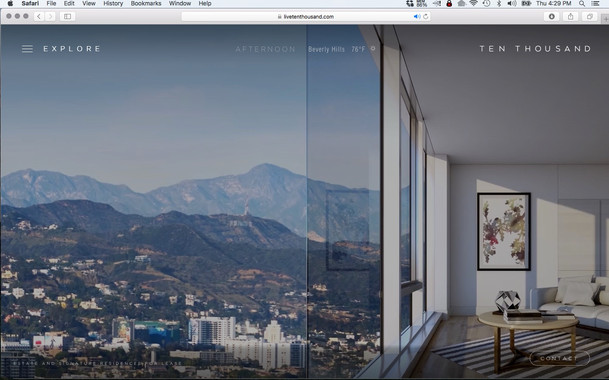Screen dimensions: 609x380
Task: Open the History menu
Action: click(x=113, y=3)
